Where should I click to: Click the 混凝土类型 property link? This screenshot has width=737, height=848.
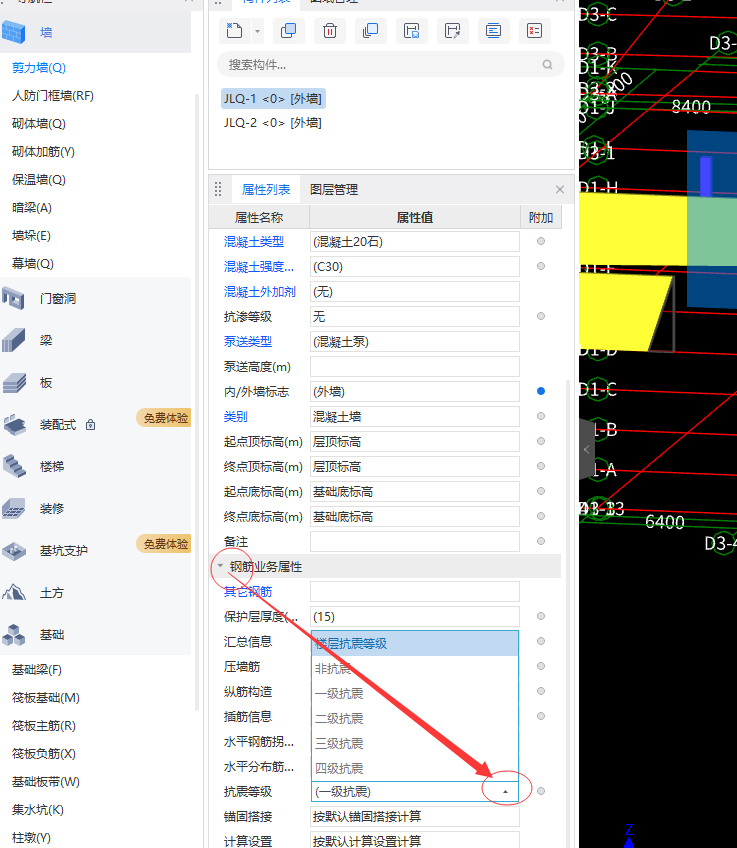pyautogui.click(x=254, y=242)
